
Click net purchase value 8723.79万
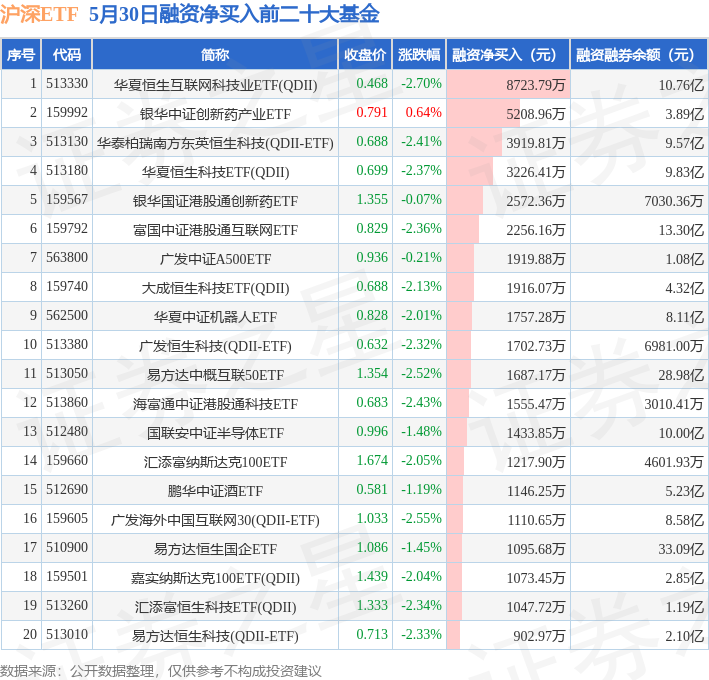[536, 85]
